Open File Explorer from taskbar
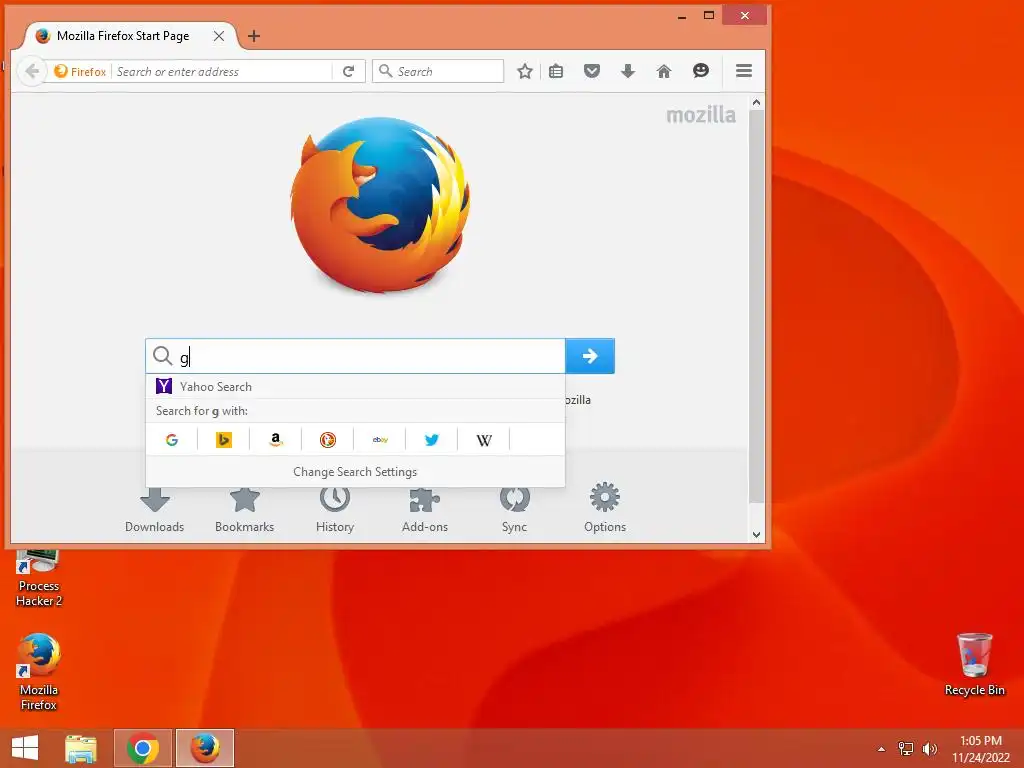Image resolution: width=1024 pixels, height=768 pixels. (x=81, y=748)
